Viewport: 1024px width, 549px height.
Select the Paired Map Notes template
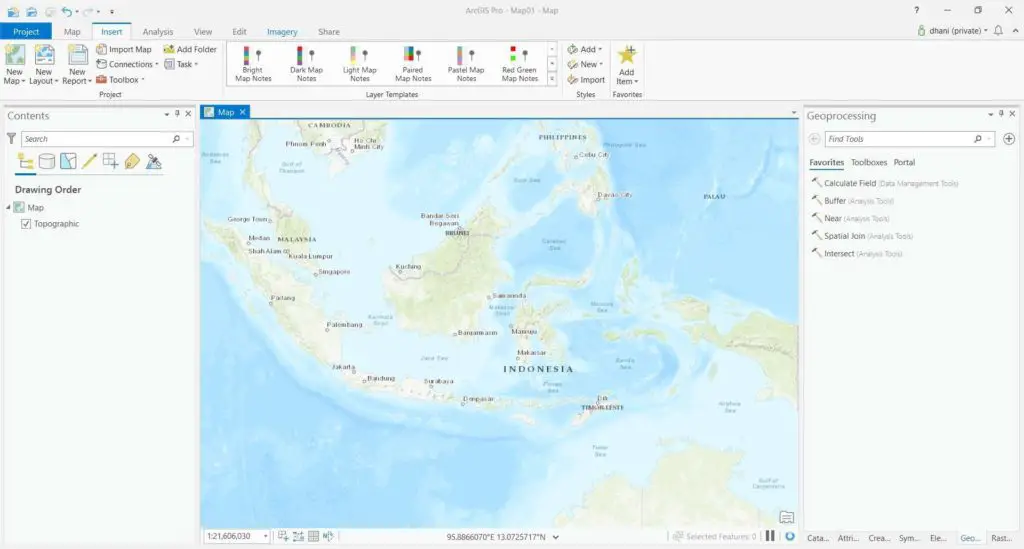point(413,64)
